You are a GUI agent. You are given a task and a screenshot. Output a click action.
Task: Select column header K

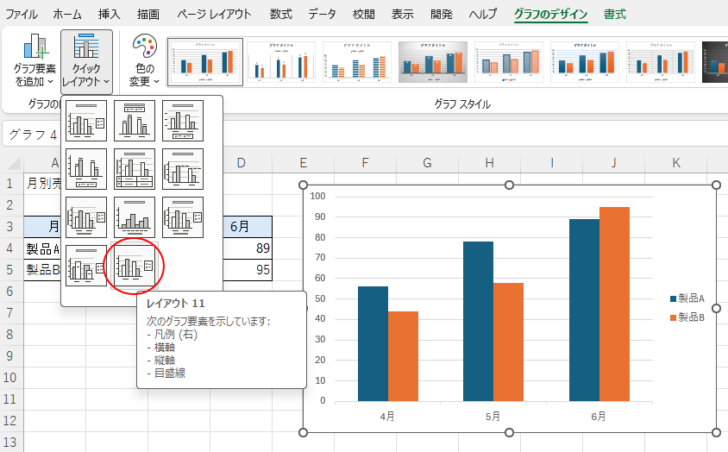(x=676, y=163)
